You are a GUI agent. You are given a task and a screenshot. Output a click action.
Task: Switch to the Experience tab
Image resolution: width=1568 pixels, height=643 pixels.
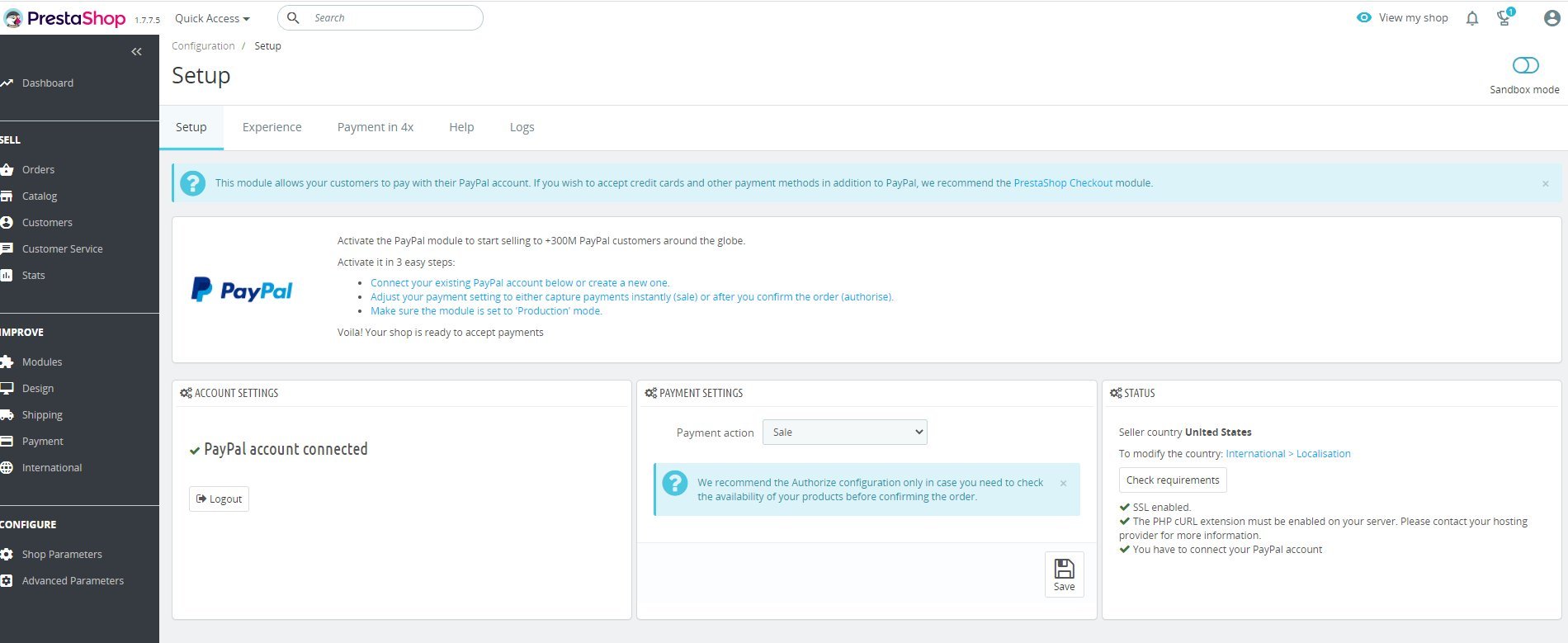click(x=272, y=127)
